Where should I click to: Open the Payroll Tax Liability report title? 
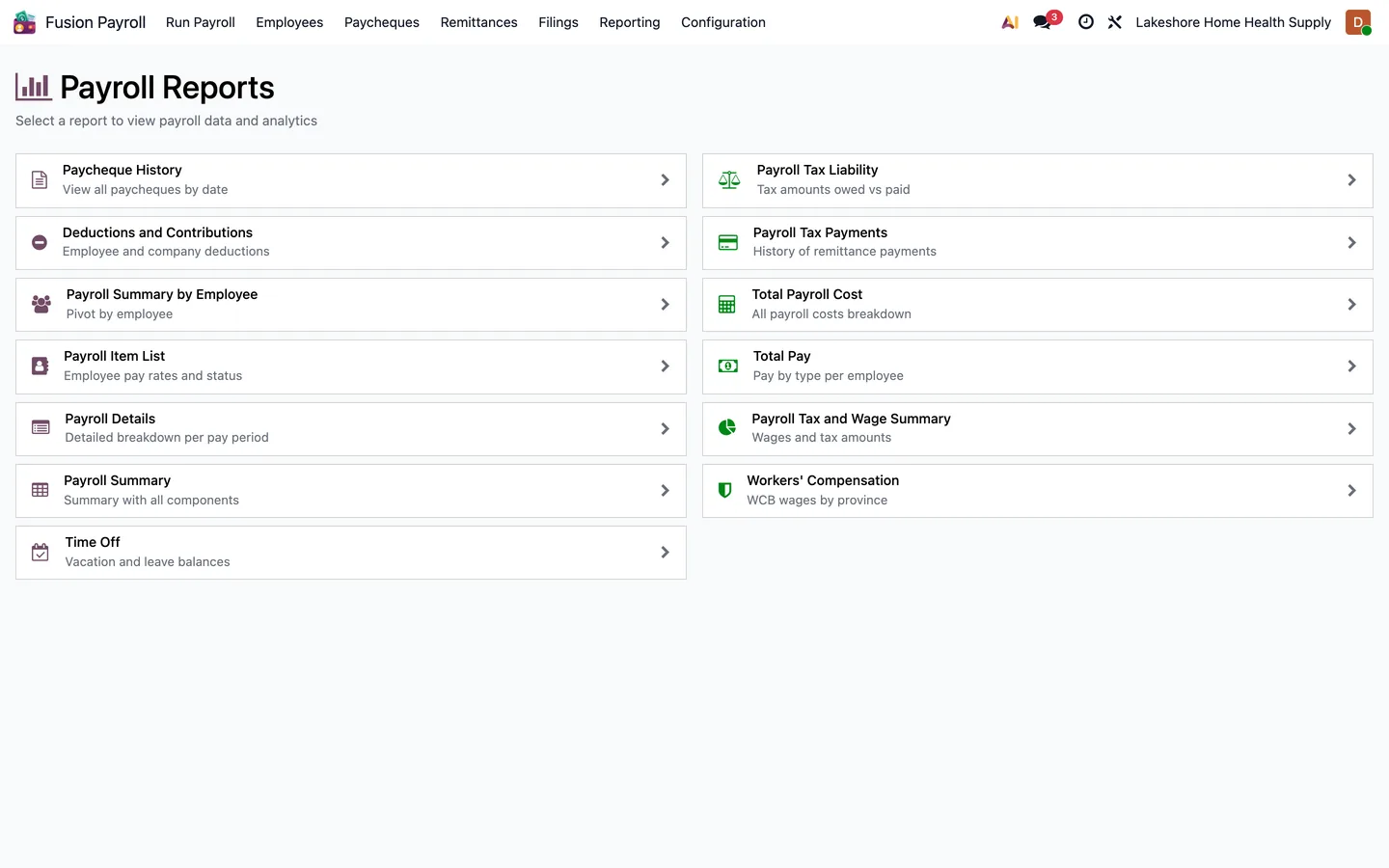point(817,170)
